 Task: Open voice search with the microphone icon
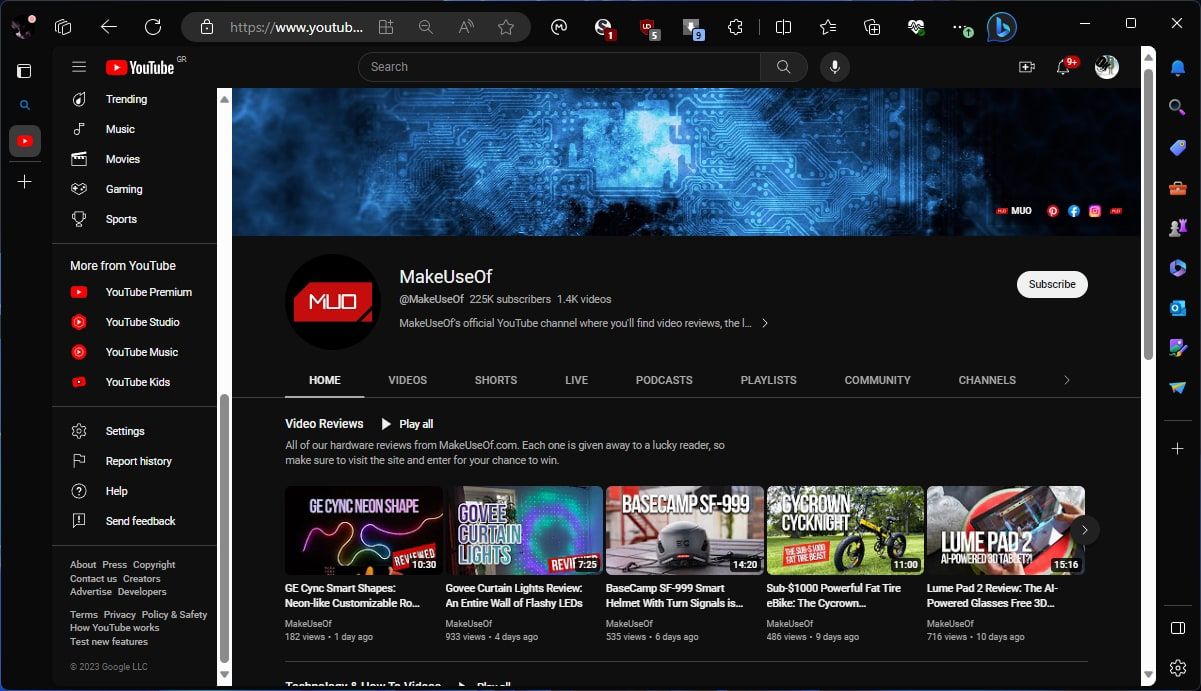[x=834, y=66]
